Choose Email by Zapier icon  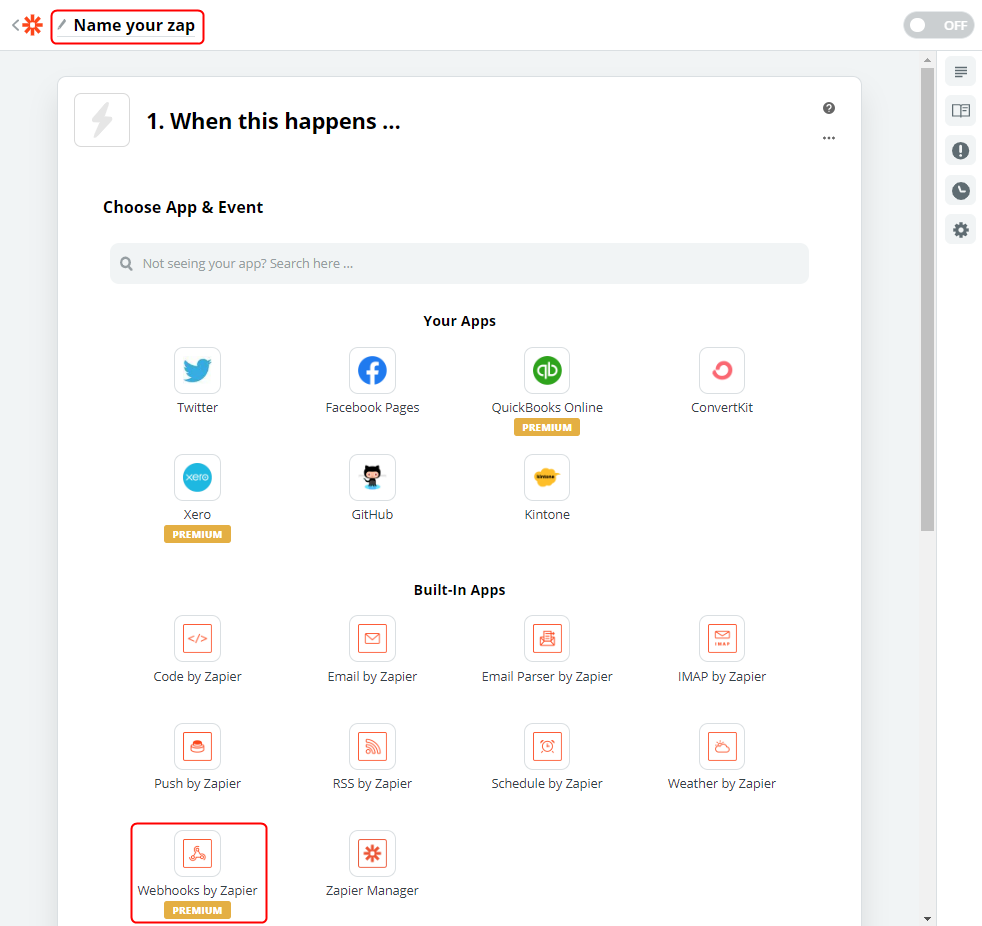pos(372,639)
